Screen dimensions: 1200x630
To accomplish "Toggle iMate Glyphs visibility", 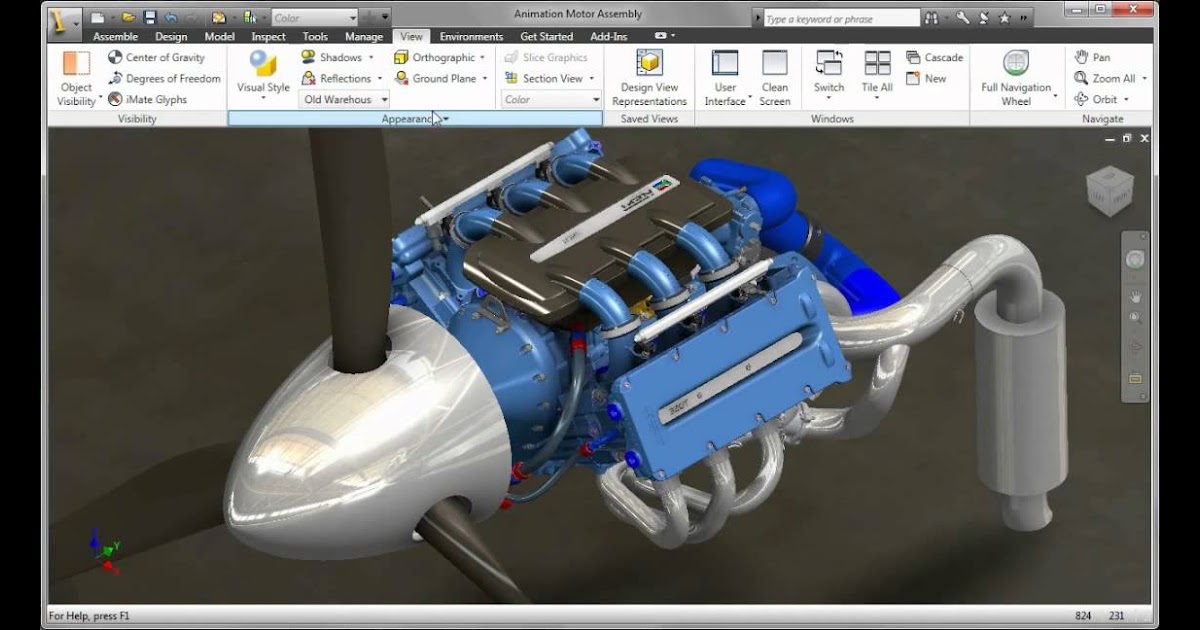I will tap(147, 100).
